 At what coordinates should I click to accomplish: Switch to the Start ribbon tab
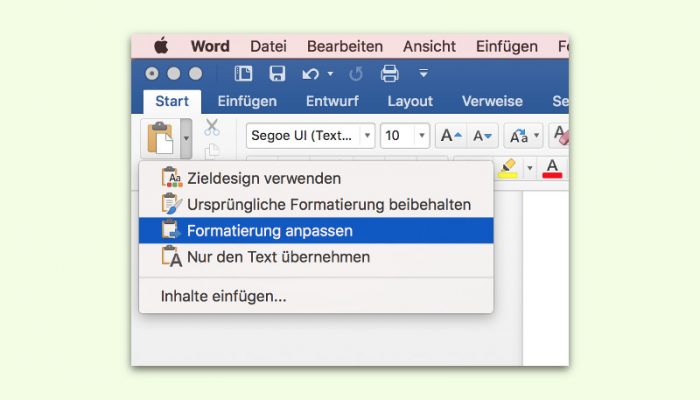click(172, 101)
